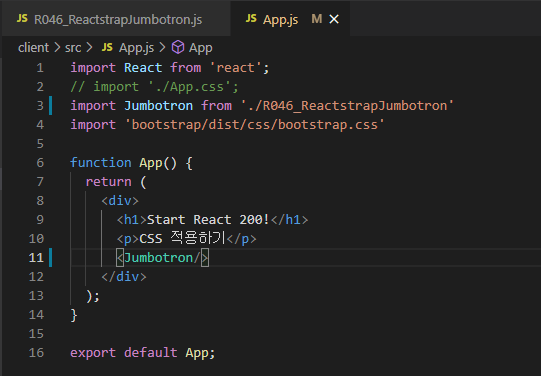541x376 pixels.
Task: Close the App.js tab
Action: click(334, 19)
